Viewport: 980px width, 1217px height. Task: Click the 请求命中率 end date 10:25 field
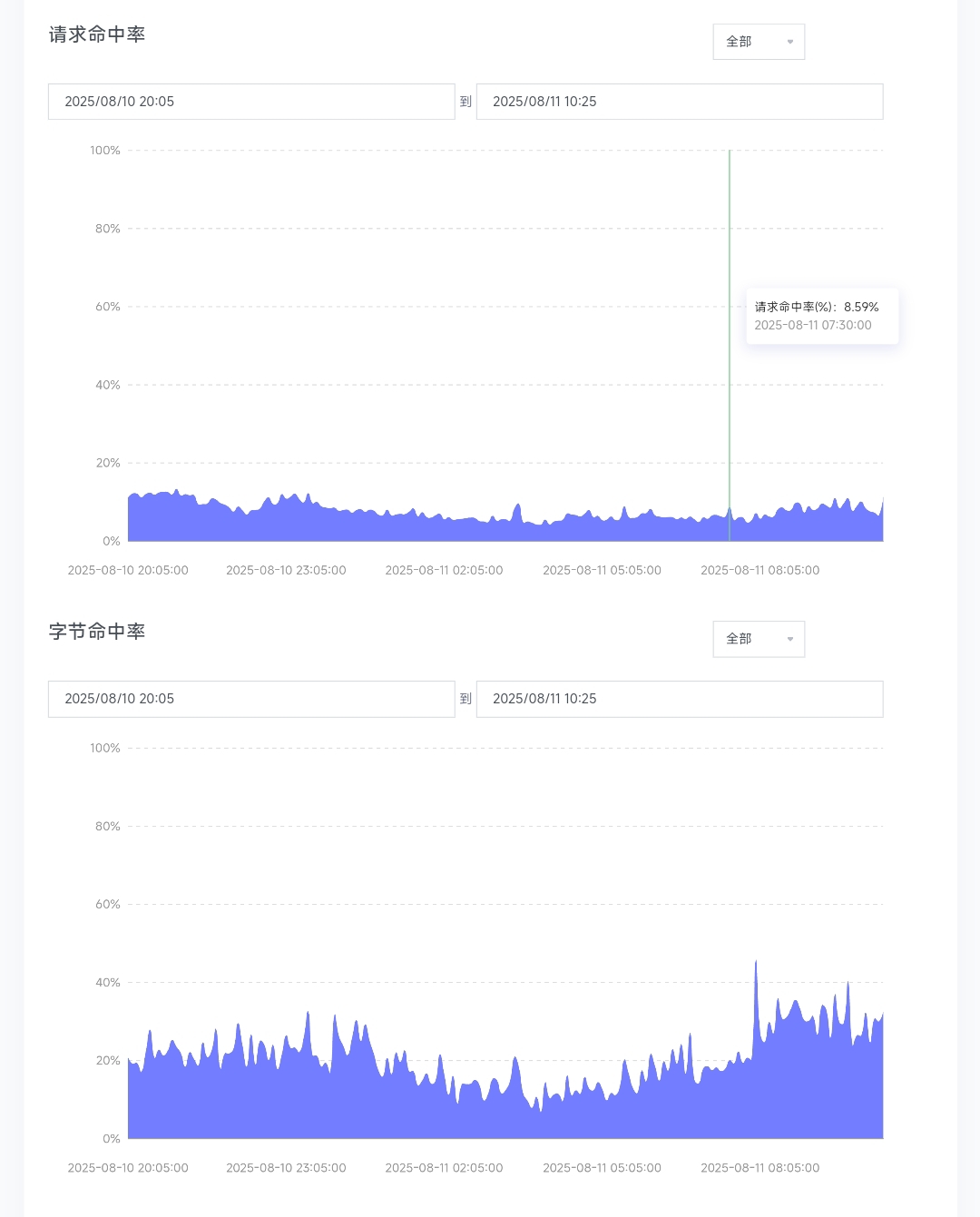(x=679, y=102)
